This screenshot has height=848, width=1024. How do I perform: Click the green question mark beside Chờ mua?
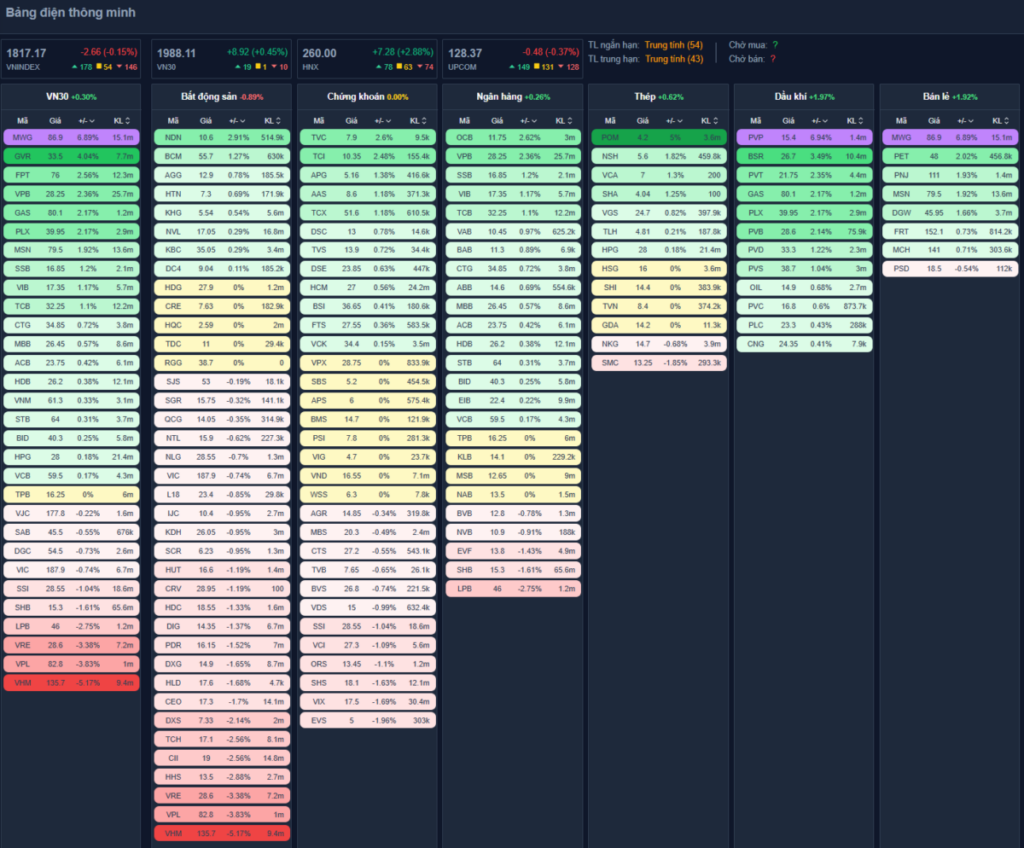775,45
